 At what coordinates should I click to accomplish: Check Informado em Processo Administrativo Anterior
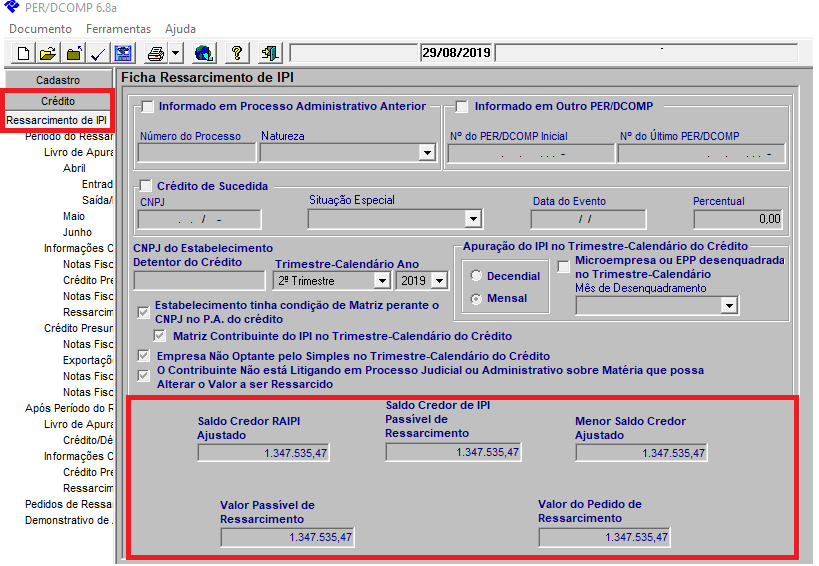tap(148, 107)
